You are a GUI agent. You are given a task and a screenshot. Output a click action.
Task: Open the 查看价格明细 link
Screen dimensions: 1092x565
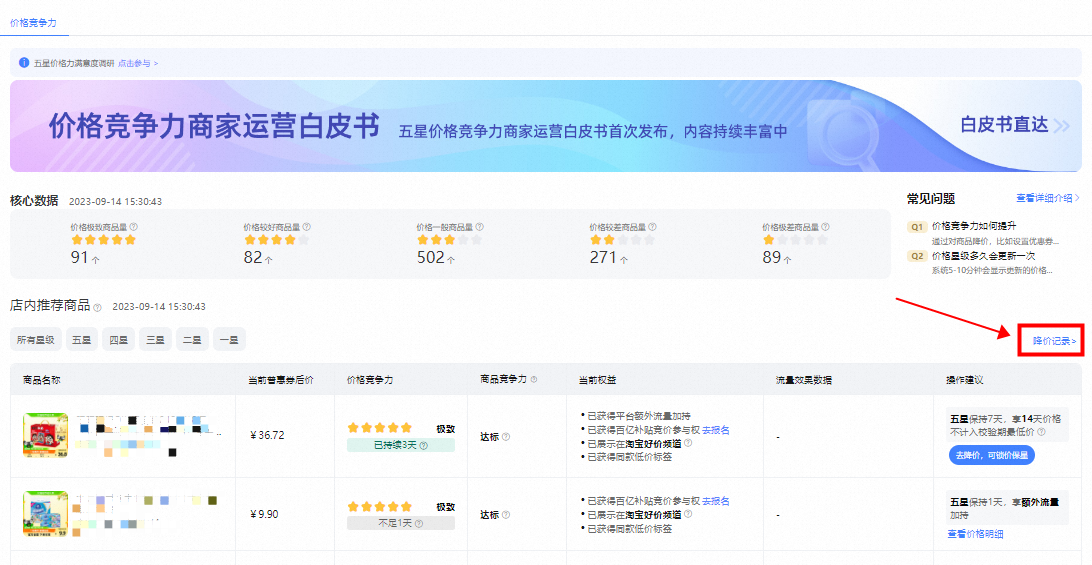coord(975,534)
